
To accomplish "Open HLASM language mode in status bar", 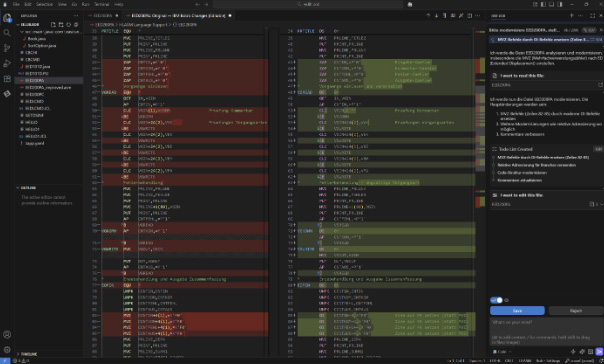I will click(x=525, y=361).
